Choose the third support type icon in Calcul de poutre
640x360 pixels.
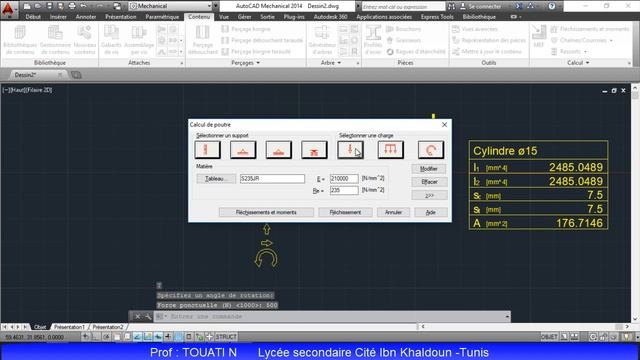pyautogui.click(x=278, y=150)
